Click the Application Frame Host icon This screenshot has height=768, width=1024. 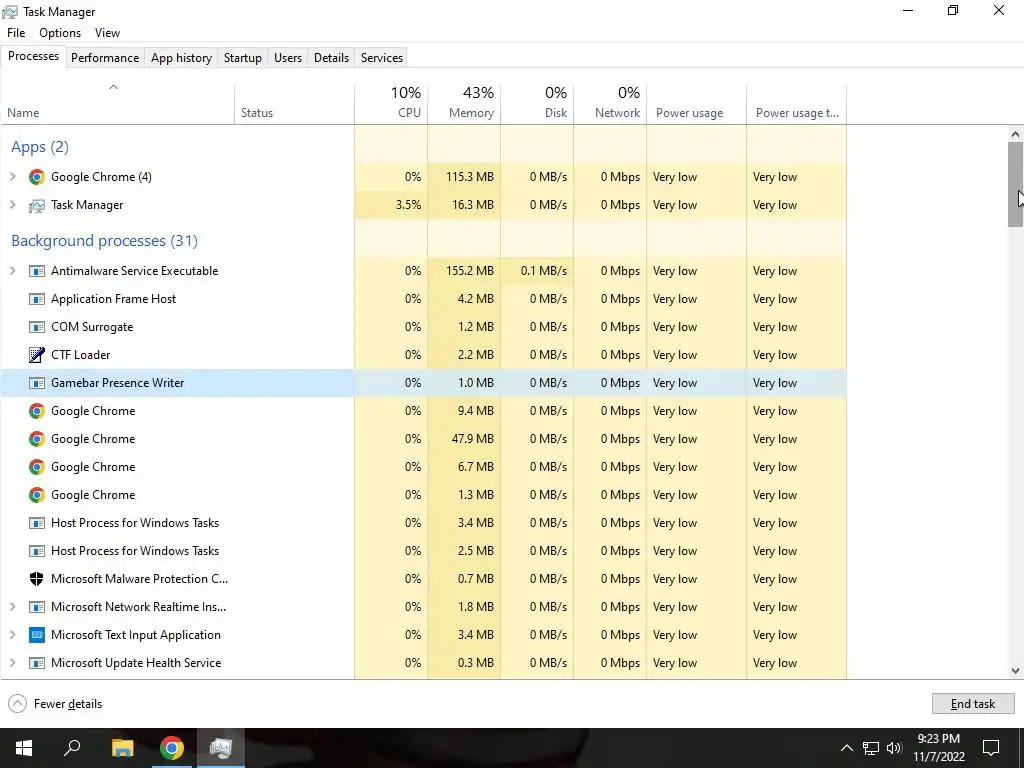click(37, 299)
